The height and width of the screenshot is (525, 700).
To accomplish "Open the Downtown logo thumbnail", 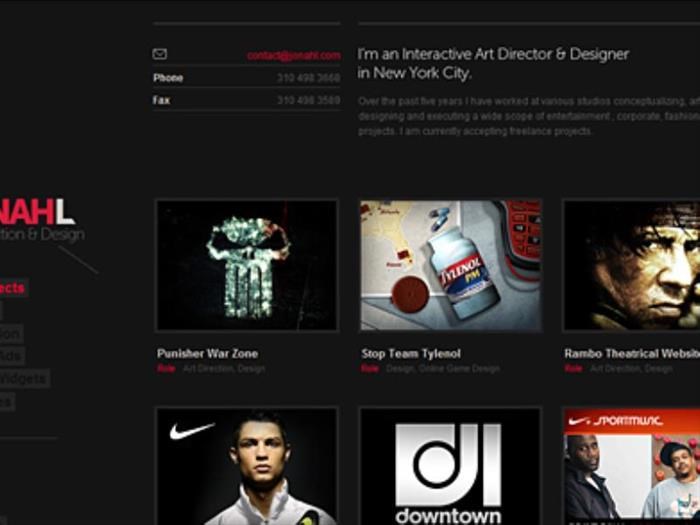I will click(450, 466).
